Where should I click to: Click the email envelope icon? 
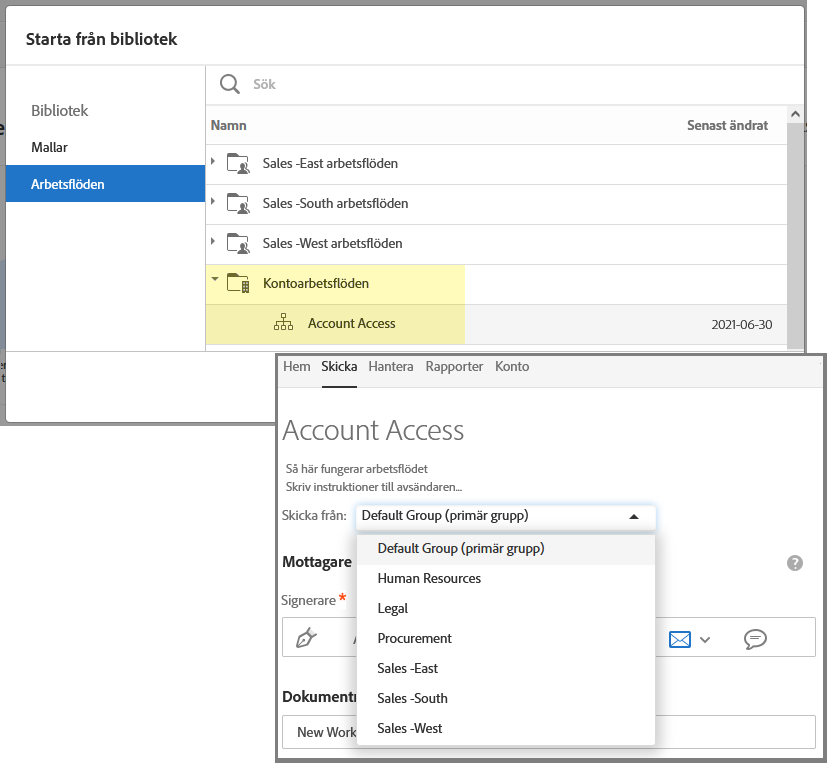(680, 639)
